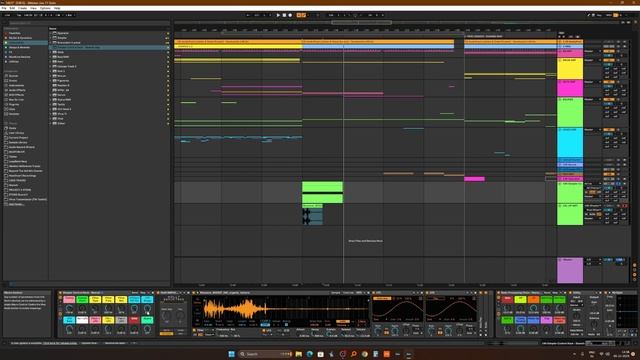Open Microsoft Edge from taskbar
Screen dimensions: 640x360
[x=310, y=354]
